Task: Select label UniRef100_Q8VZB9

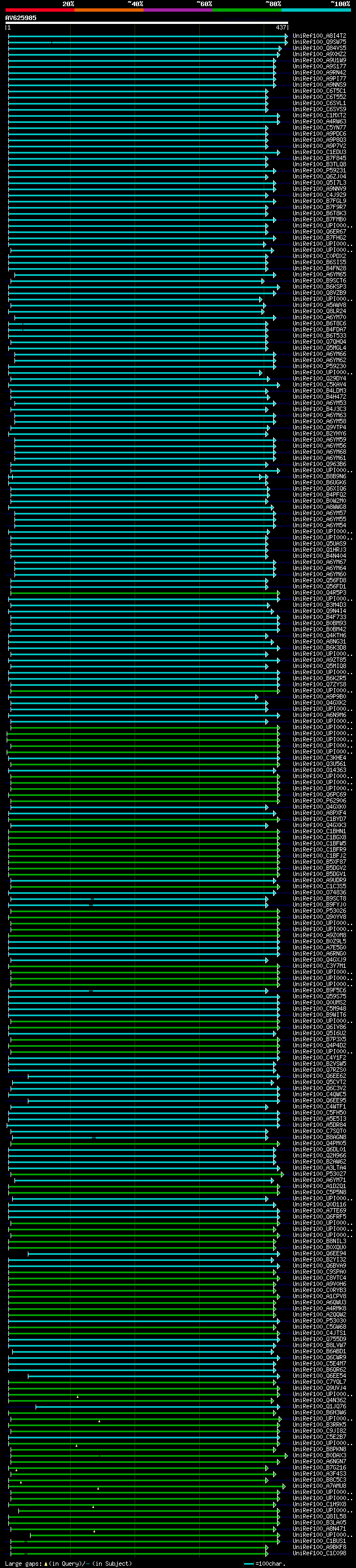Action: coord(319,293)
